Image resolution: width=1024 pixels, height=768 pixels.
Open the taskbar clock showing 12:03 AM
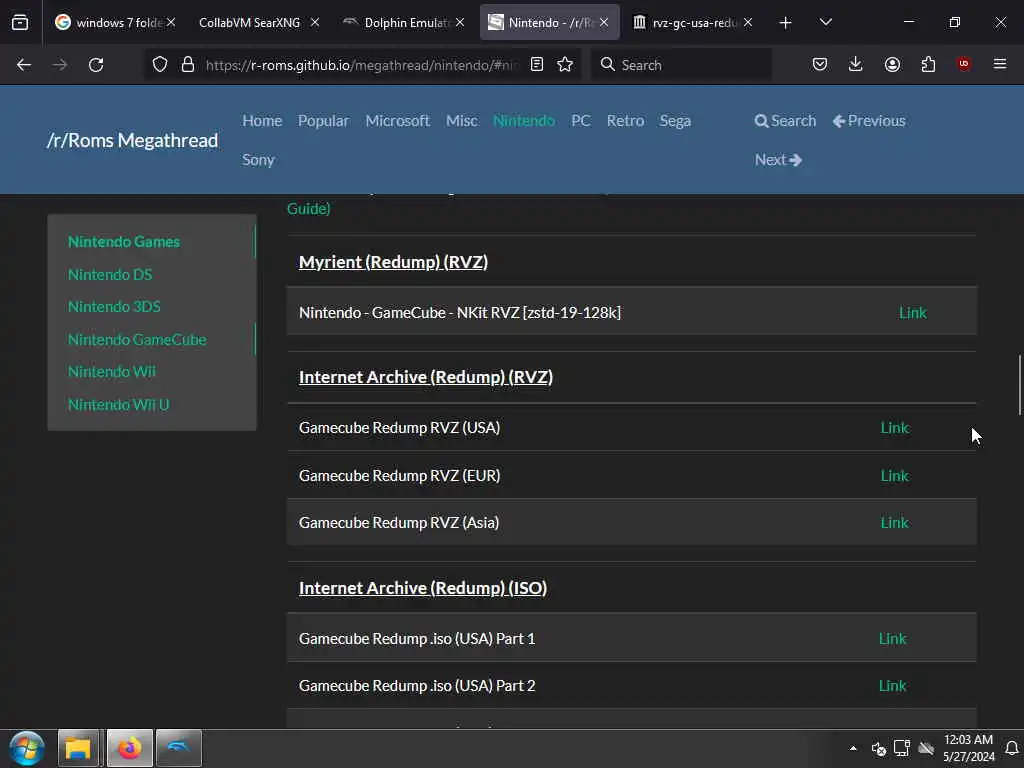point(968,748)
